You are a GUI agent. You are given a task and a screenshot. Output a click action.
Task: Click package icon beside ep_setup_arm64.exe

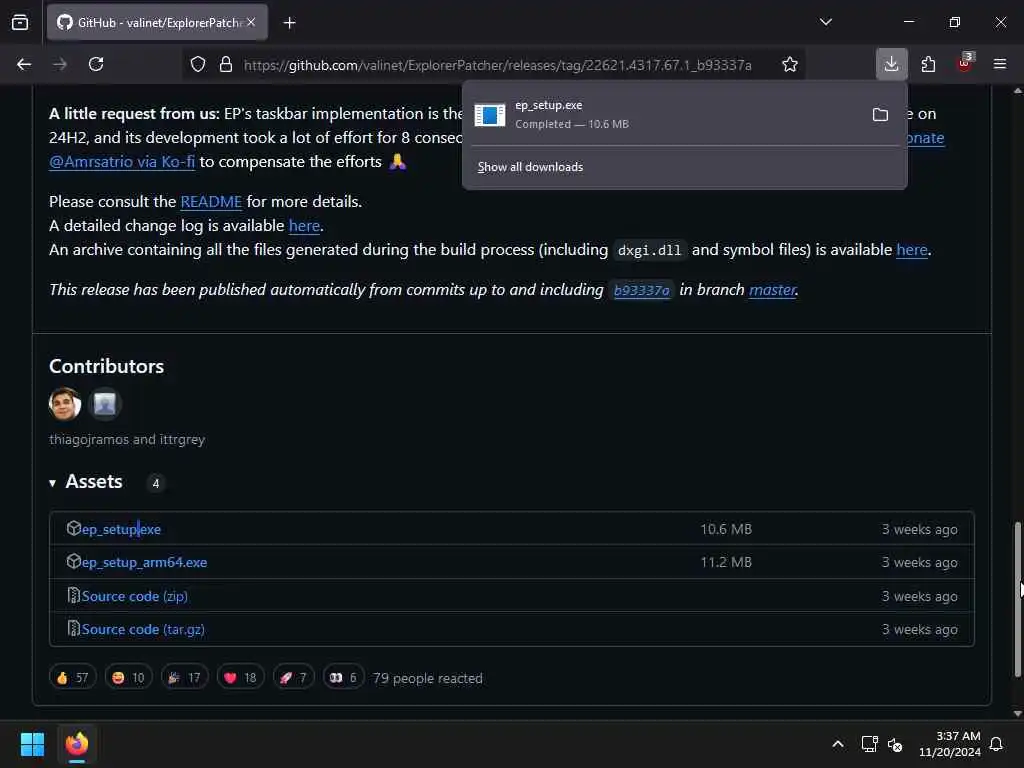(x=74, y=561)
